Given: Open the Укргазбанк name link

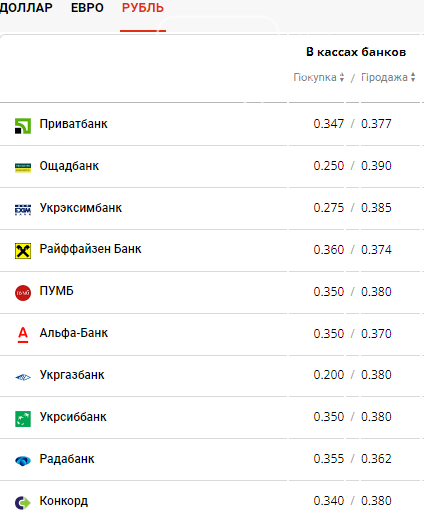Looking at the screenshot, I should coord(72,375).
